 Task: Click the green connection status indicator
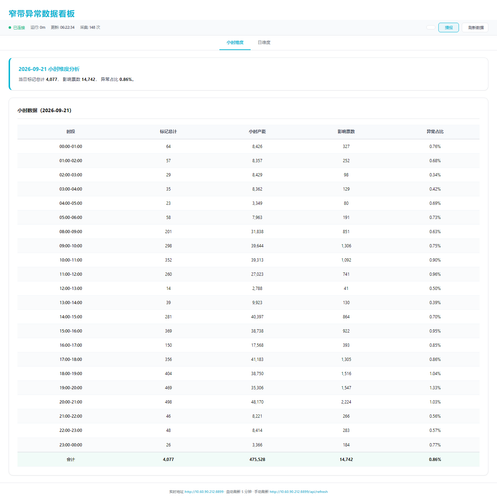[x=17, y=28]
